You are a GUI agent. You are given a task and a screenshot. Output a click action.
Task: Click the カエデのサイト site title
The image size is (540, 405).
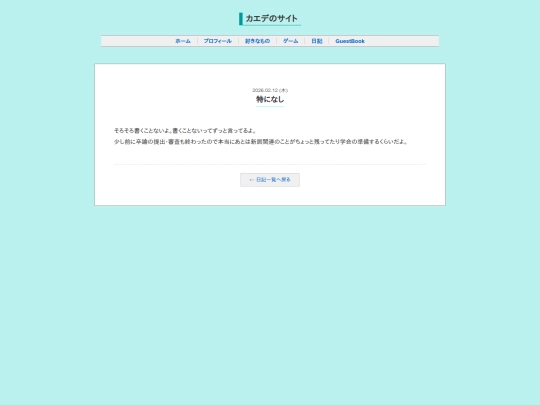[x=271, y=19]
